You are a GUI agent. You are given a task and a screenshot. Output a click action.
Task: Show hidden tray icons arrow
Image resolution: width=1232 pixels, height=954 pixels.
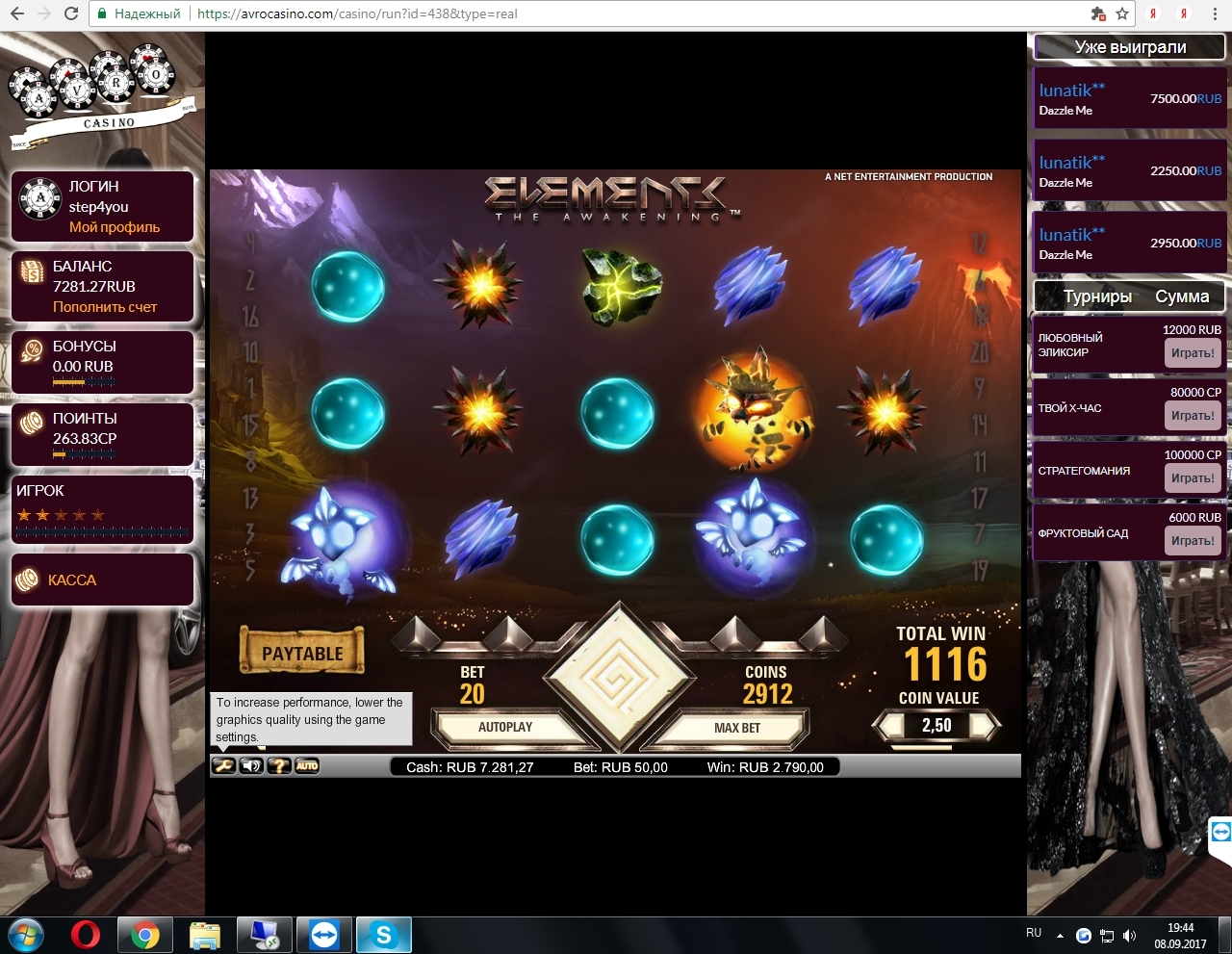click(x=1060, y=935)
